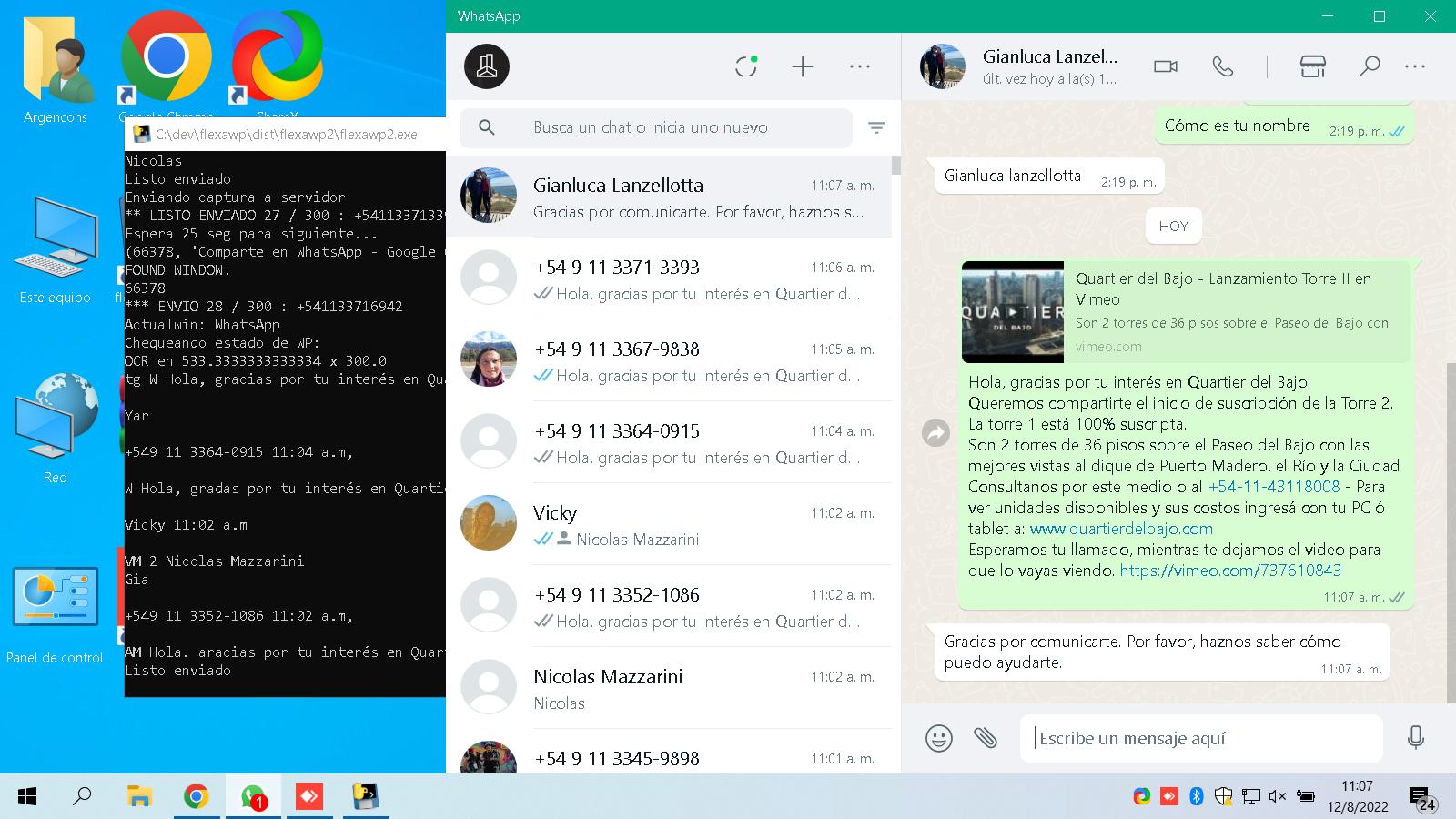Open Bluetooth tray icon

[x=1197, y=796]
